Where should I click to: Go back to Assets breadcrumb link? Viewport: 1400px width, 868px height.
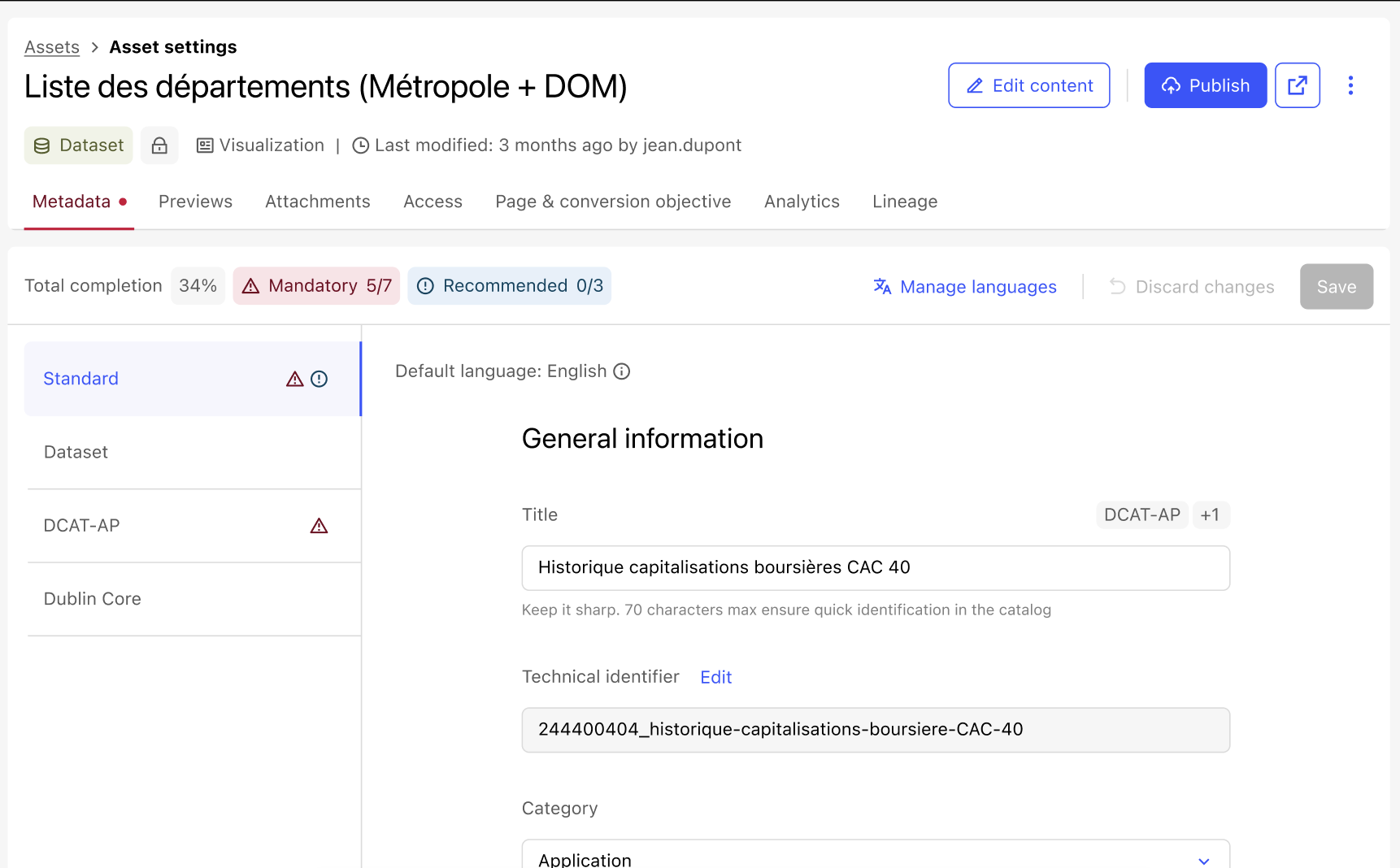[x=52, y=47]
